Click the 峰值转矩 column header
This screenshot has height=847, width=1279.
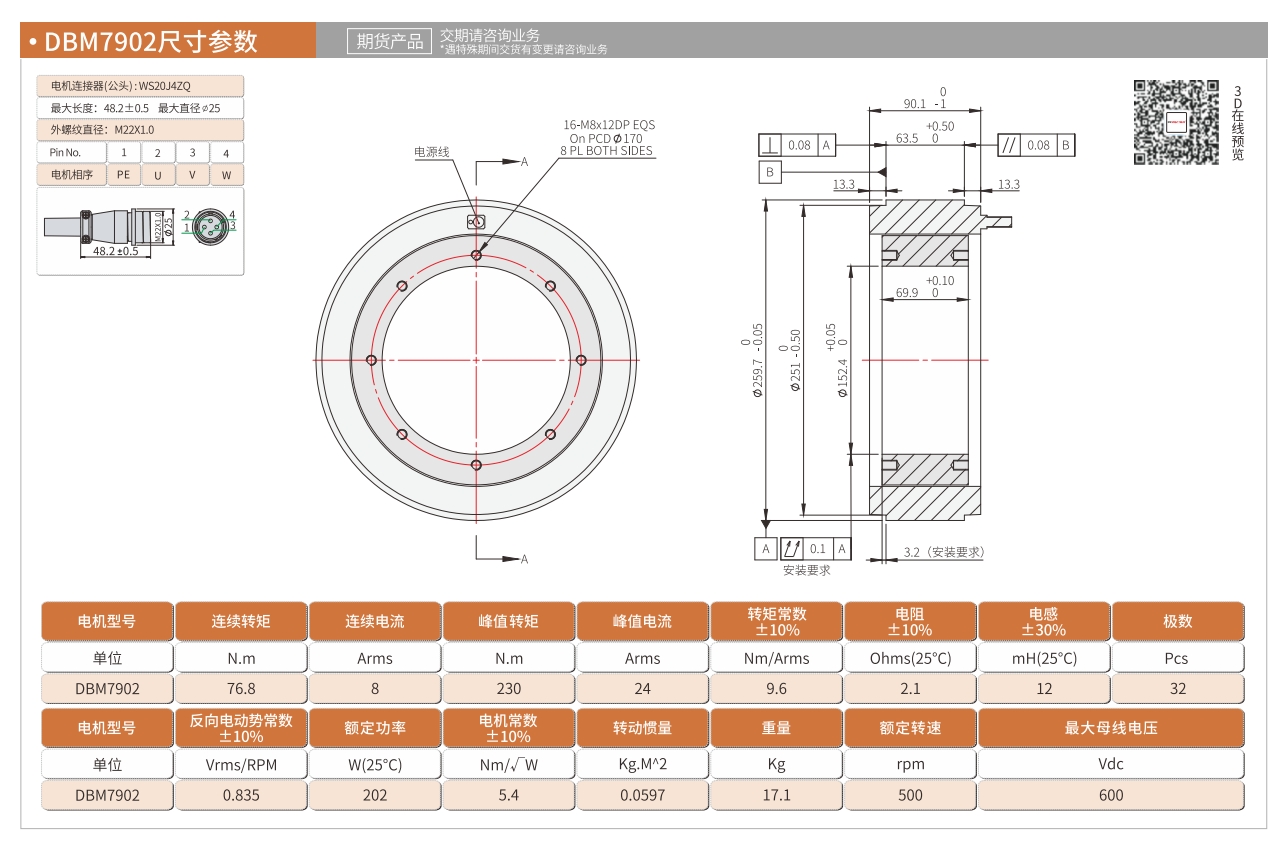tap(509, 621)
